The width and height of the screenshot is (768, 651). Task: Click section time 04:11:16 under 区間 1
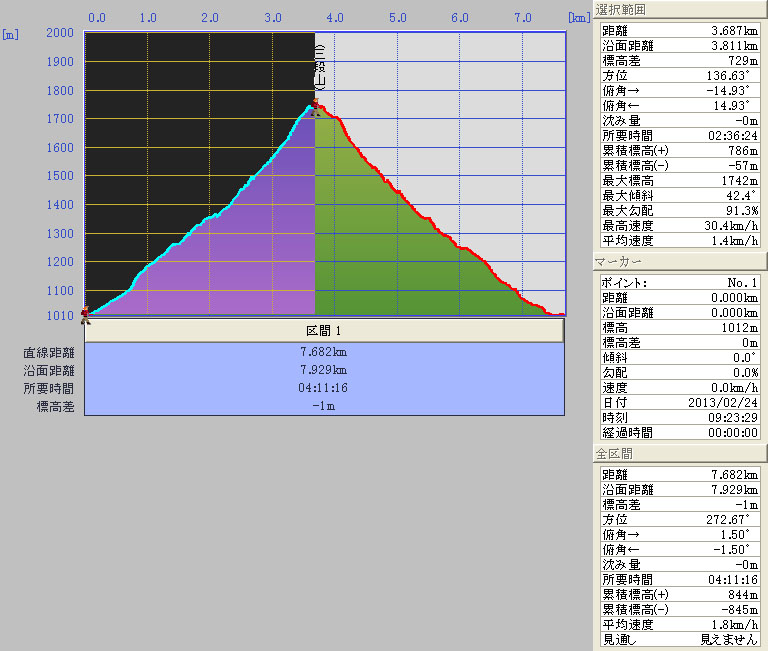(x=323, y=388)
